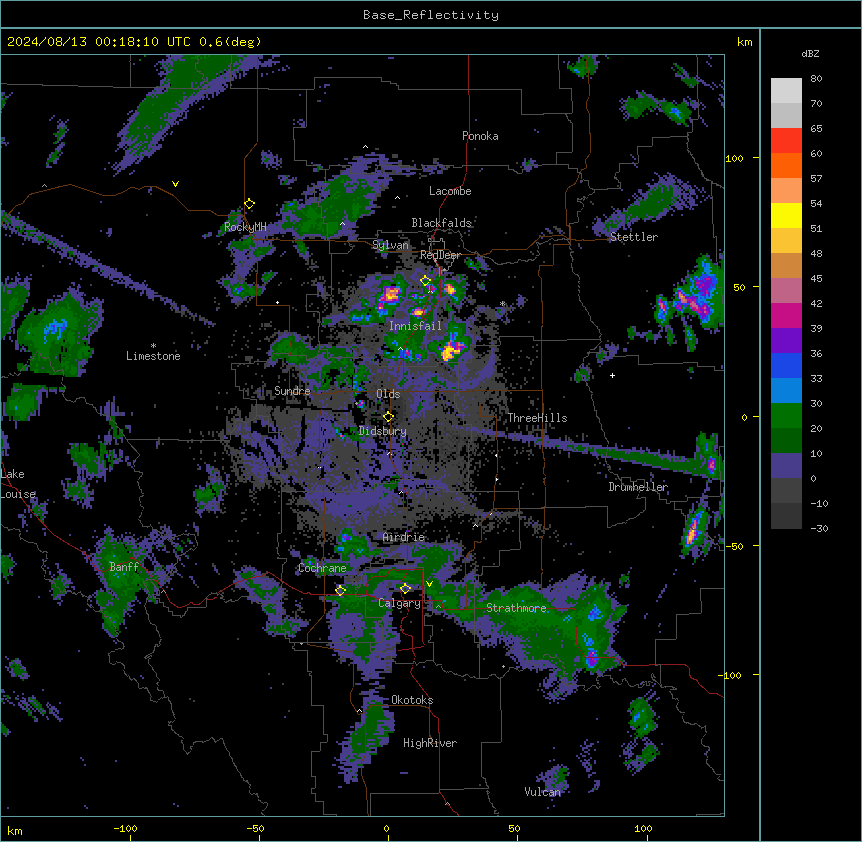Click the Strathmore label

point(516,608)
